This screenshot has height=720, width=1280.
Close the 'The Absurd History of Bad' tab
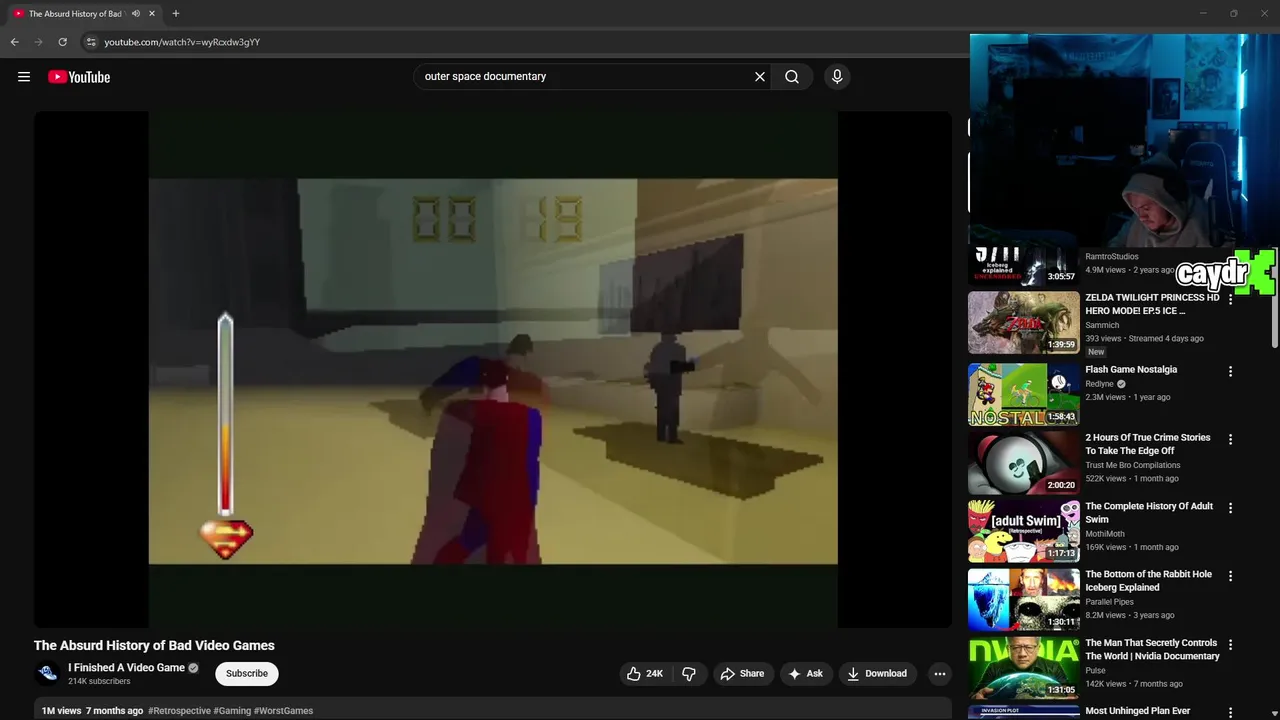pos(152,14)
